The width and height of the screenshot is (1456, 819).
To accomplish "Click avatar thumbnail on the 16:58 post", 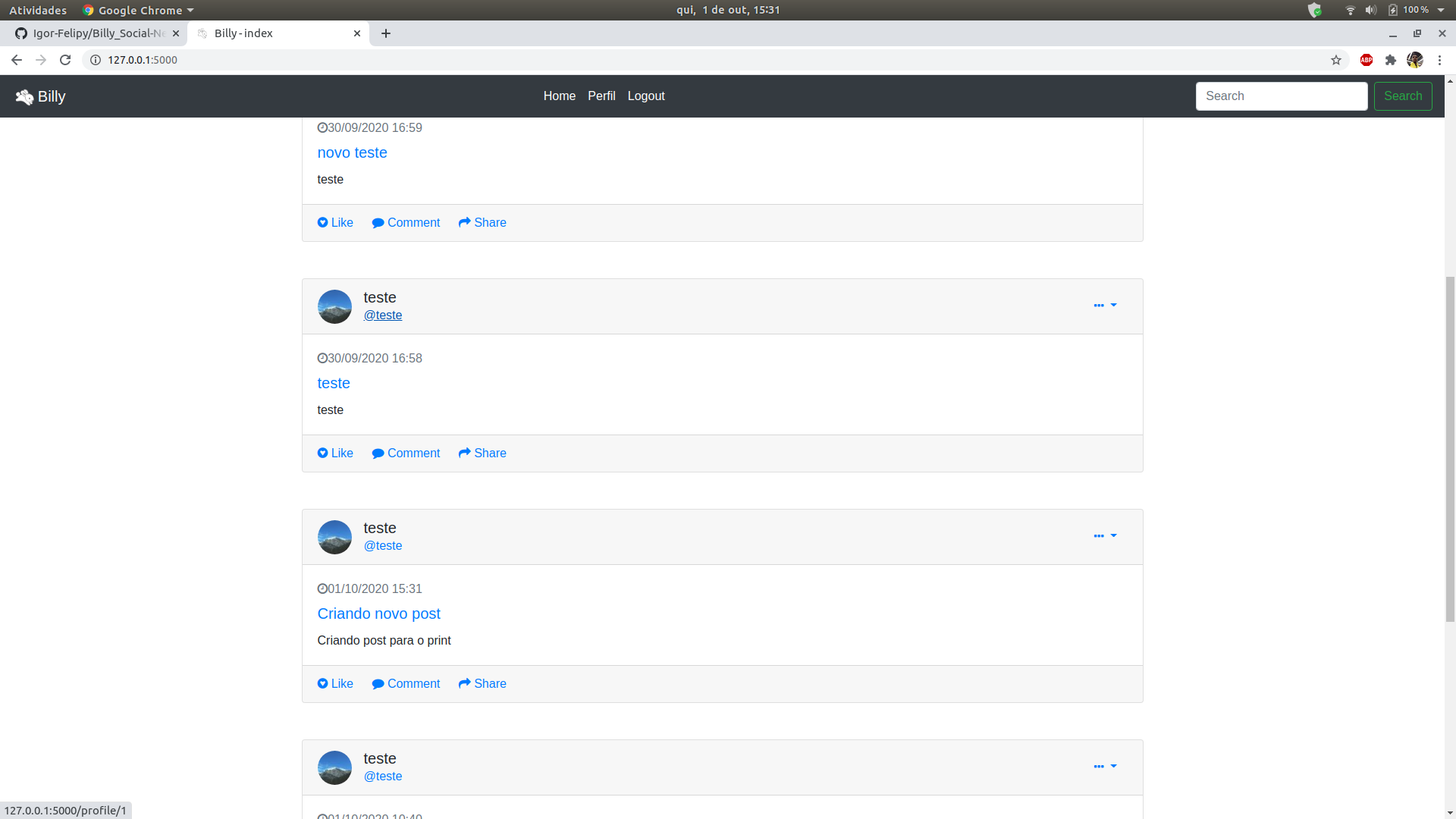I will point(334,307).
